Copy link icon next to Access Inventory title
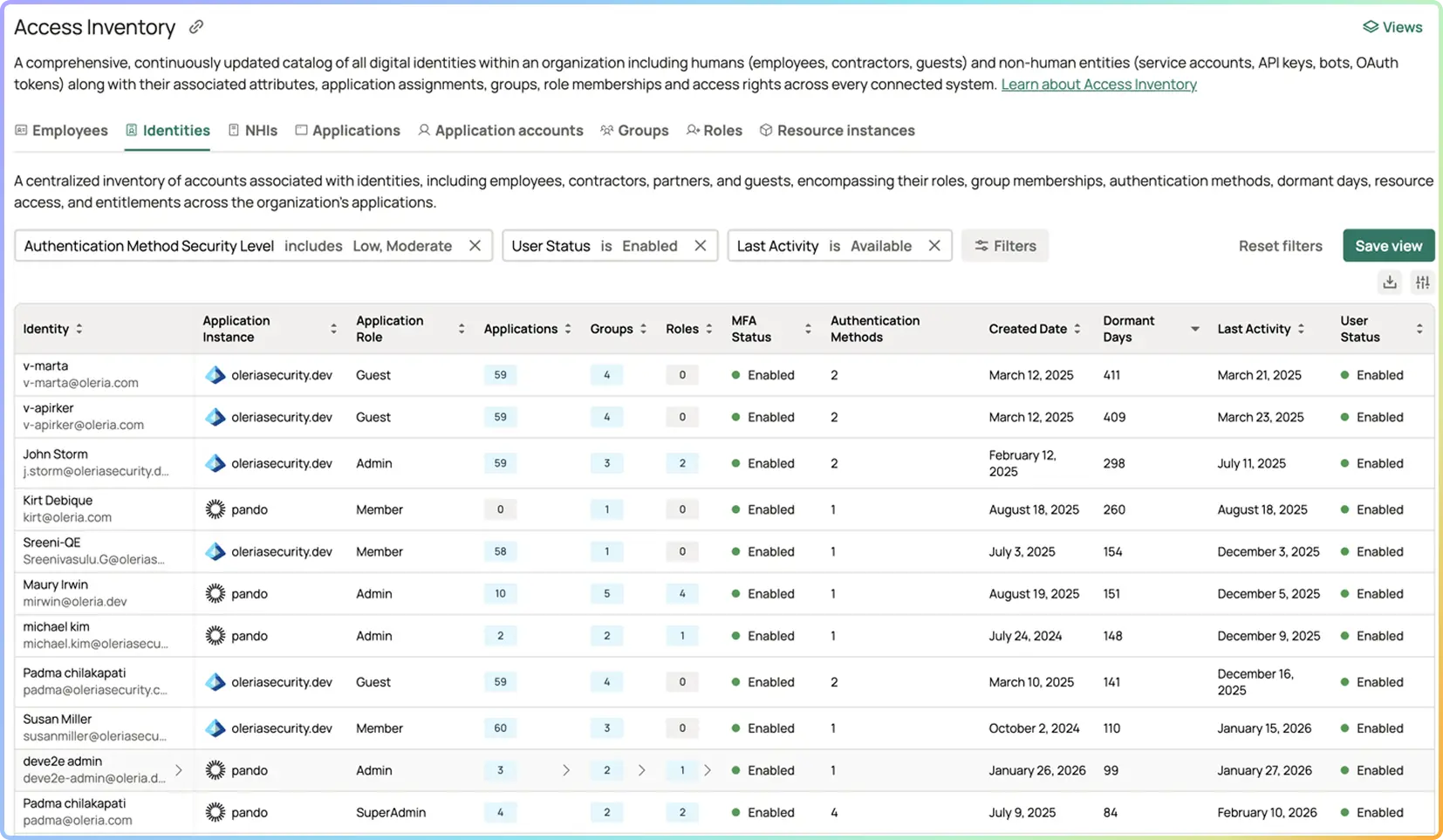This screenshot has height=840, width=1443. (x=196, y=27)
